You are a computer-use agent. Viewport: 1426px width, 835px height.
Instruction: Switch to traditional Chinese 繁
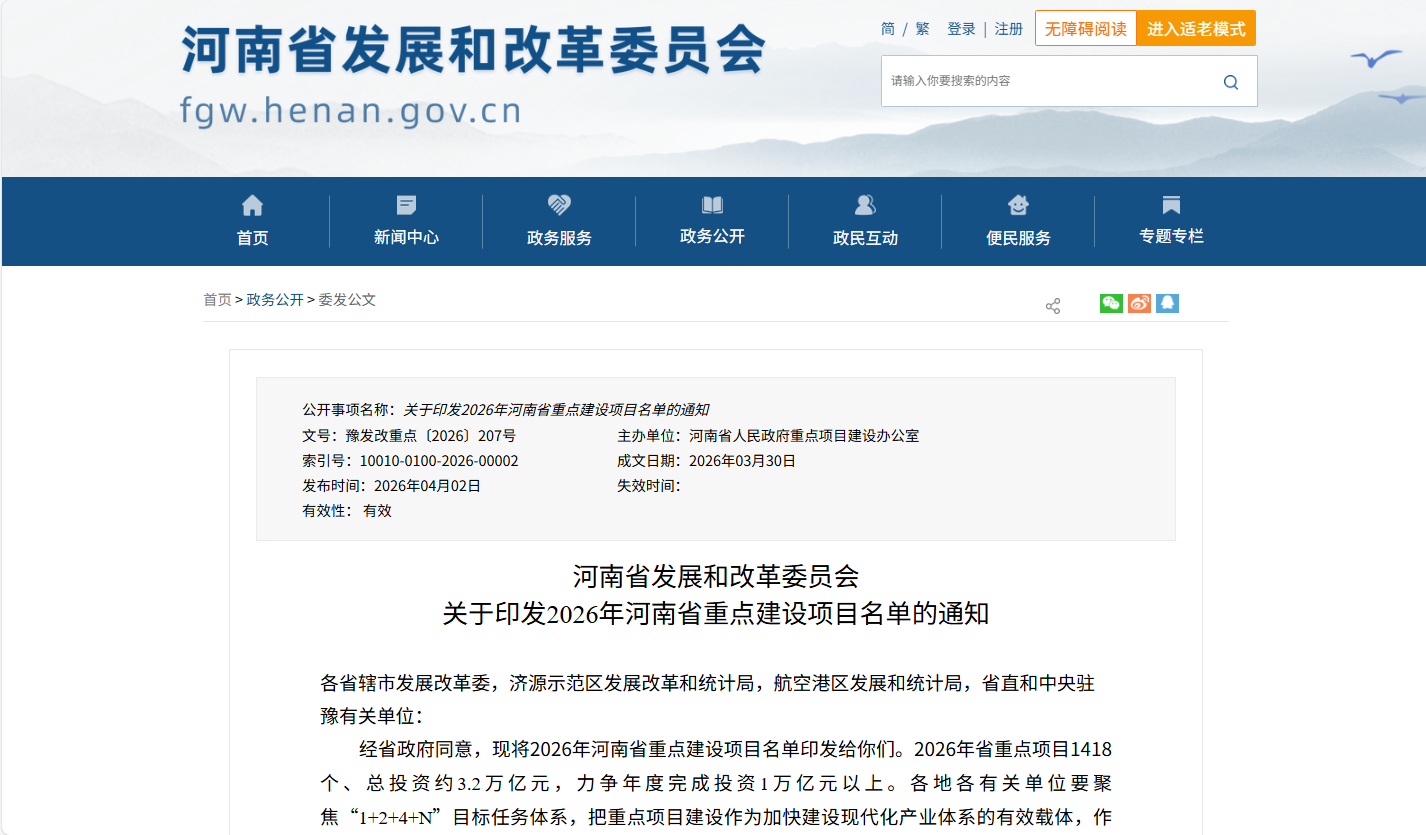922,29
